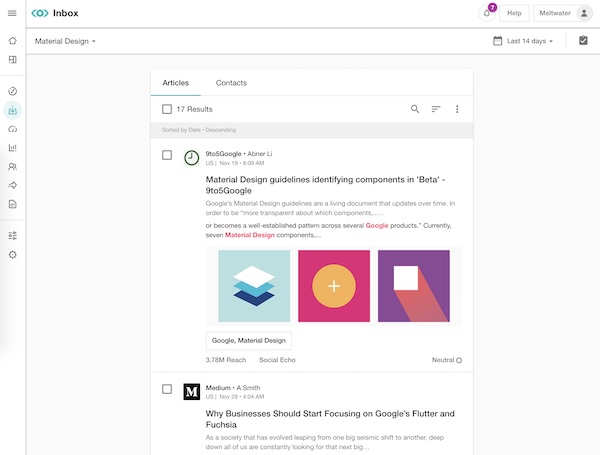Click the Inbox page title

point(65,13)
